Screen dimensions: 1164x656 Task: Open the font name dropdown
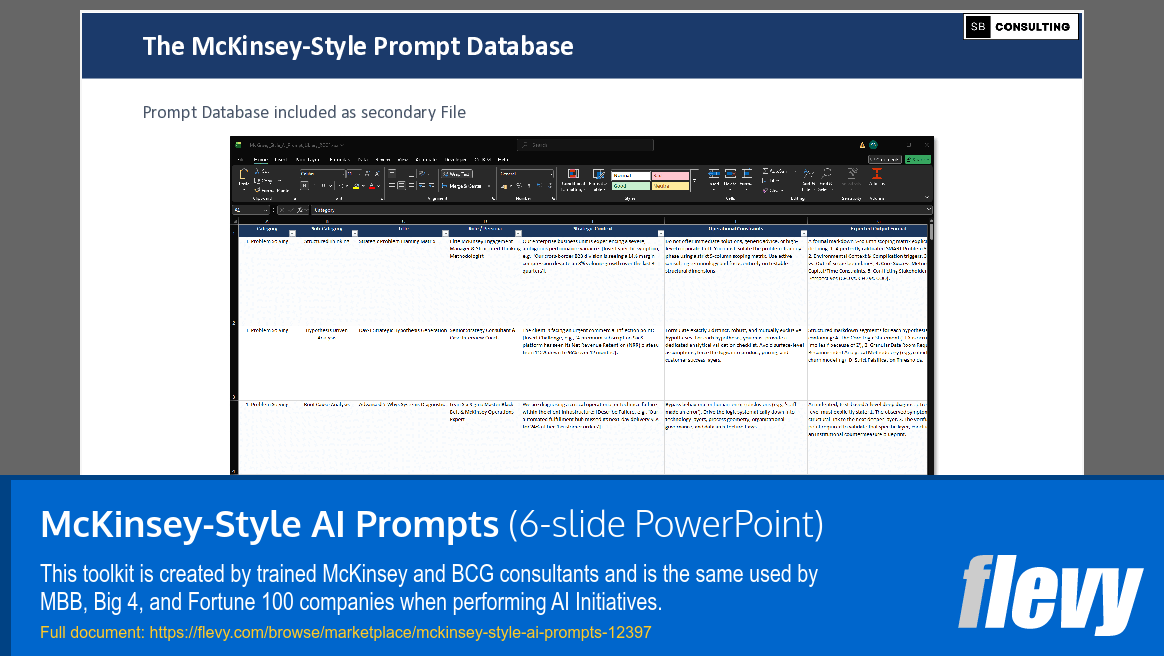point(343,174)
